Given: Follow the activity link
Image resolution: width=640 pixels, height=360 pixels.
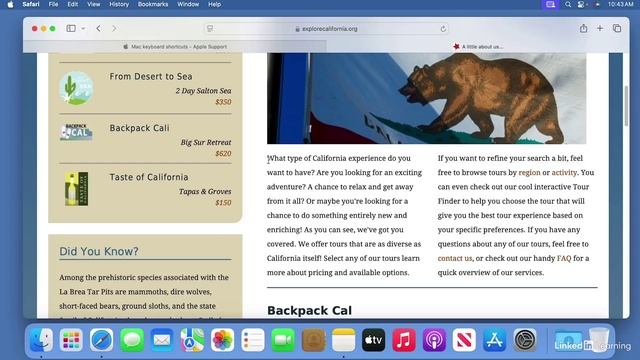Looking at the screenshot, I should point(564,172).
